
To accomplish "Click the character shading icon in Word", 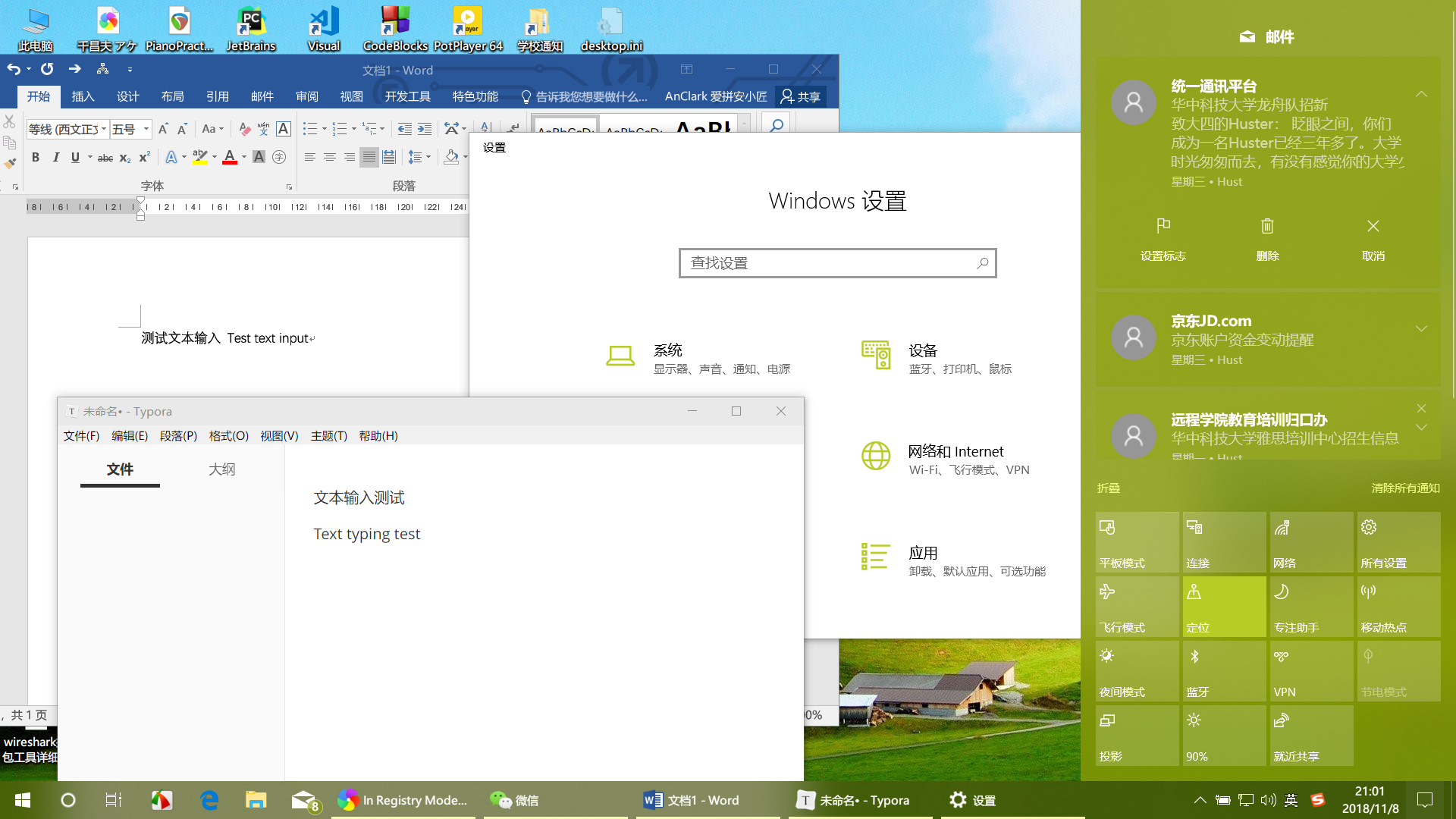I will point(259,157).
